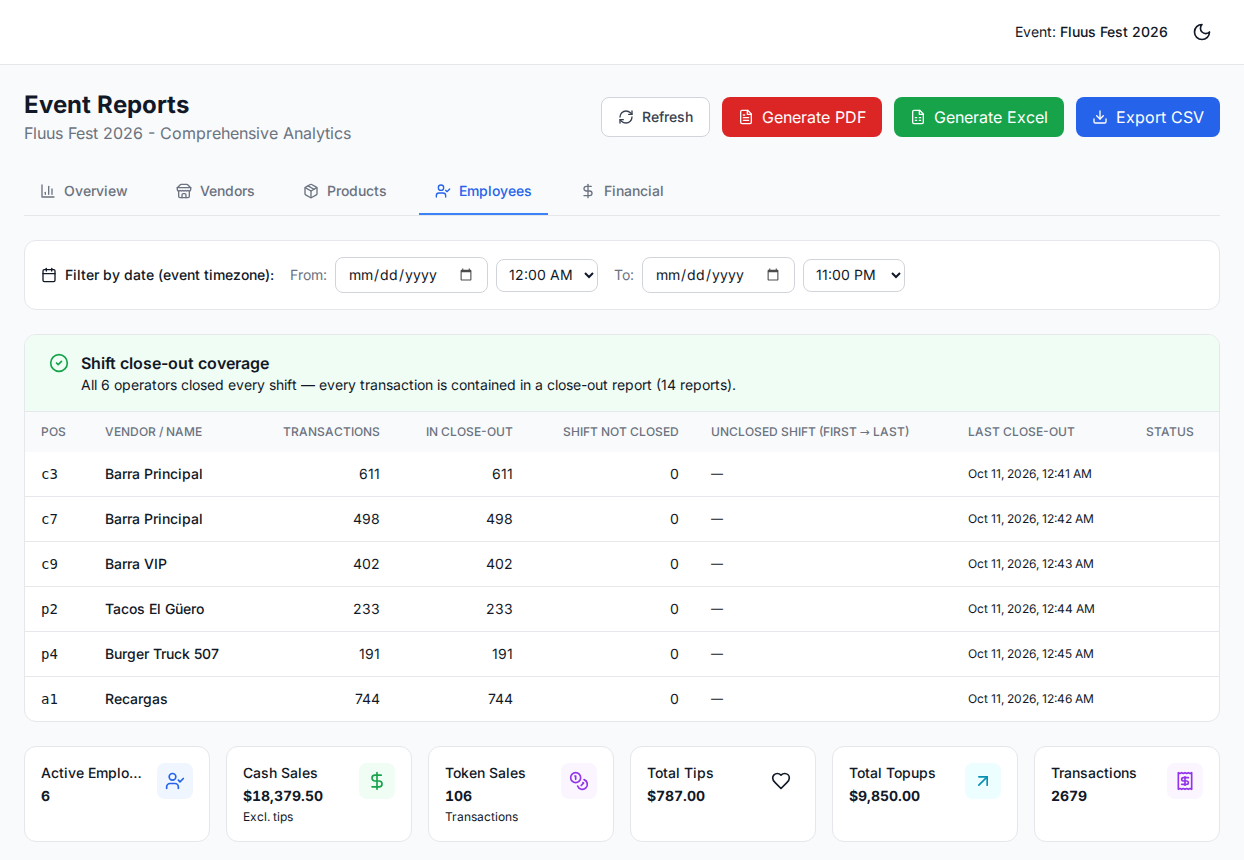
Task: Click Barra VIP vendor name
Action: pyautogui.click(x=136, y=564)
